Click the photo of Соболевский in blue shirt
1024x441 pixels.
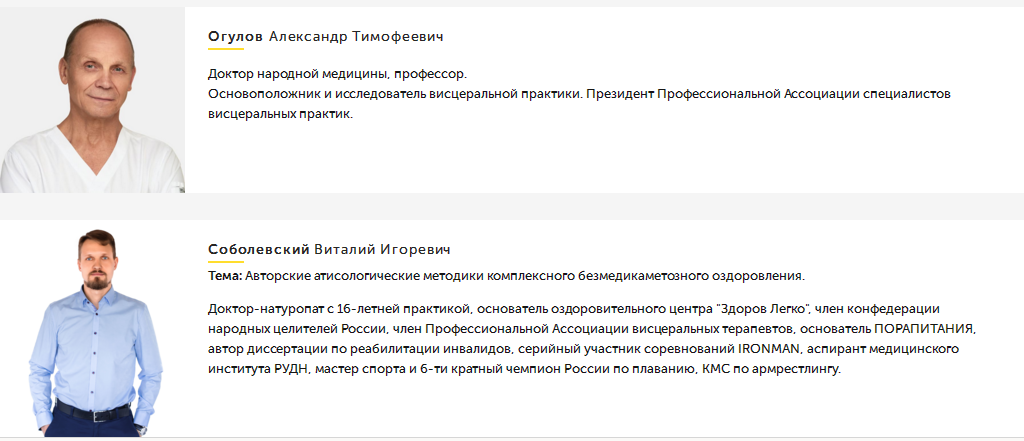click(x=92, y=330)
